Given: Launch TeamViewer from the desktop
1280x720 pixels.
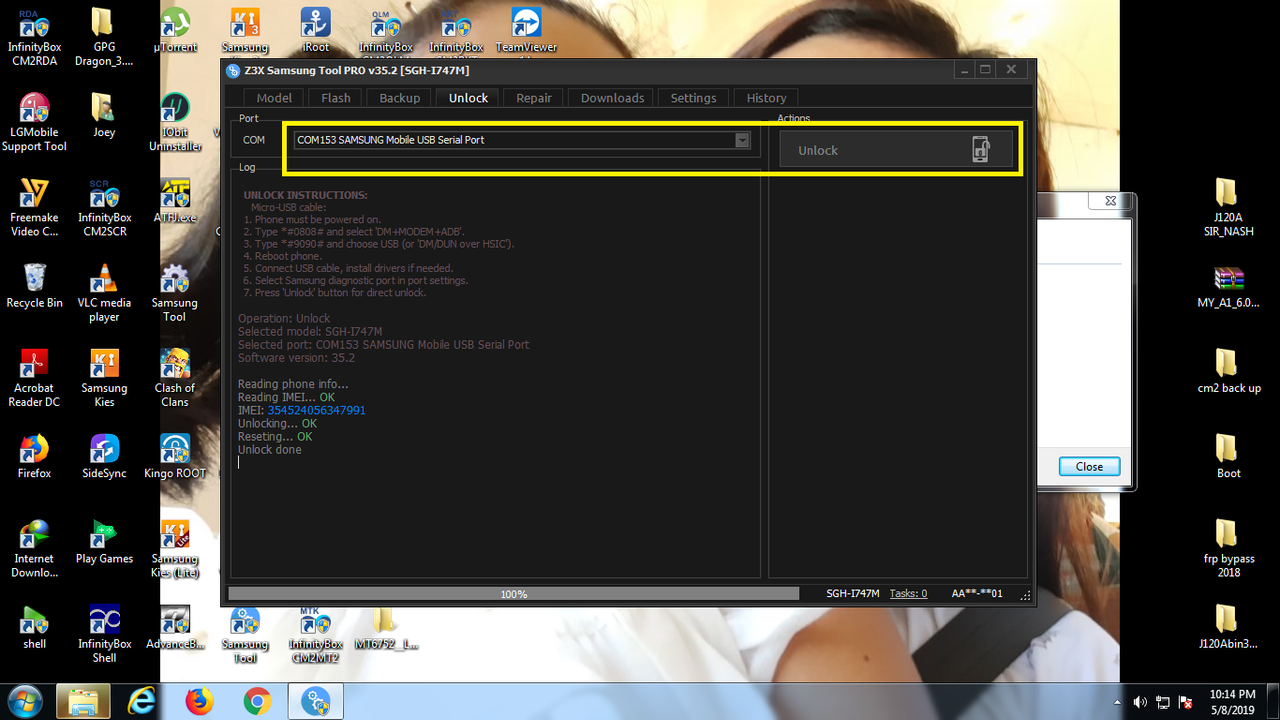Looking at the screenshot, I should (526, 30).
